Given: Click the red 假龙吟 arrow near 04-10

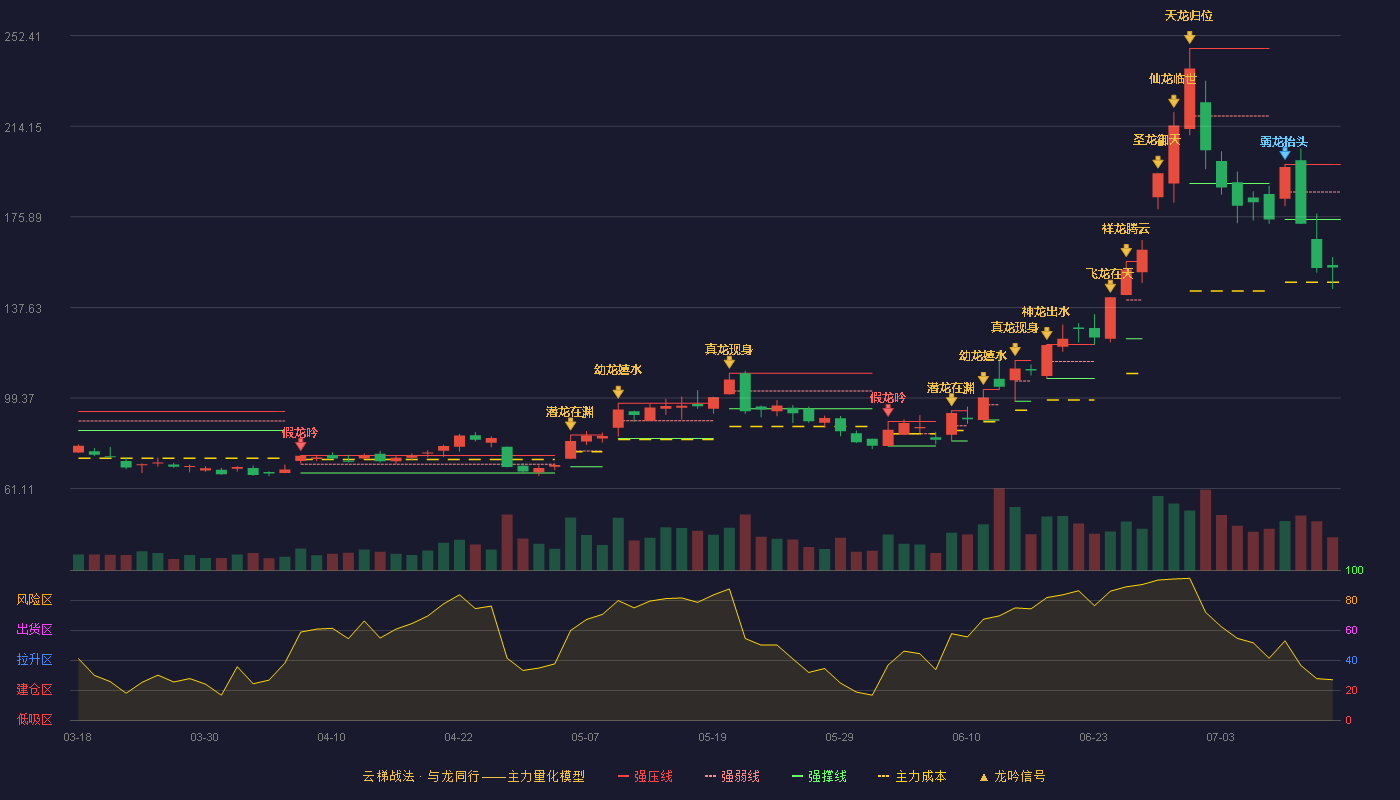Looking at the screenshot, I should pos(301,444).
